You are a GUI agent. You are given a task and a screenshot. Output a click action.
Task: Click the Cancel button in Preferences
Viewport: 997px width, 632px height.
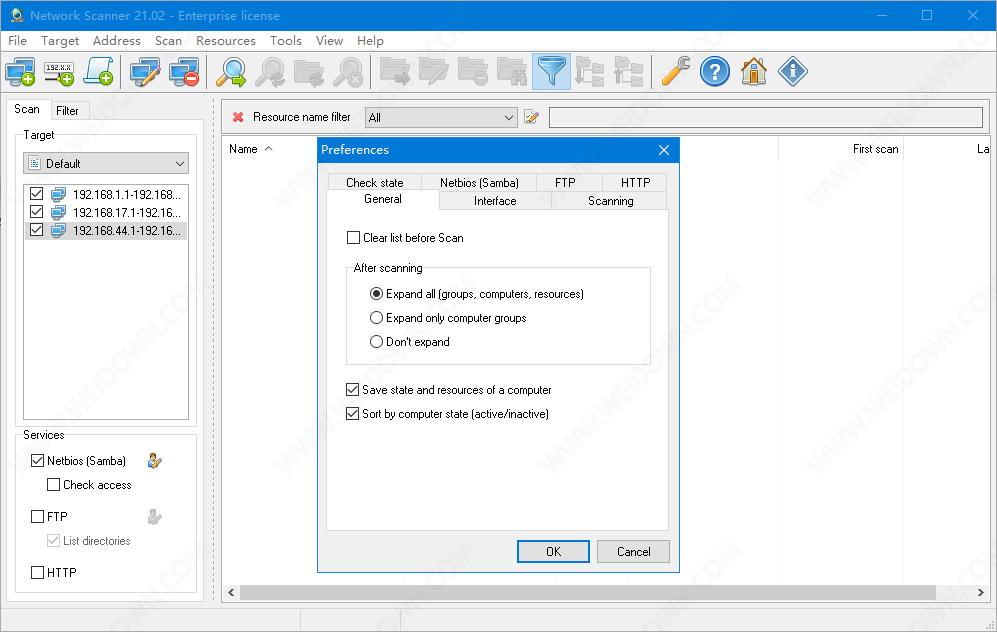633,552
